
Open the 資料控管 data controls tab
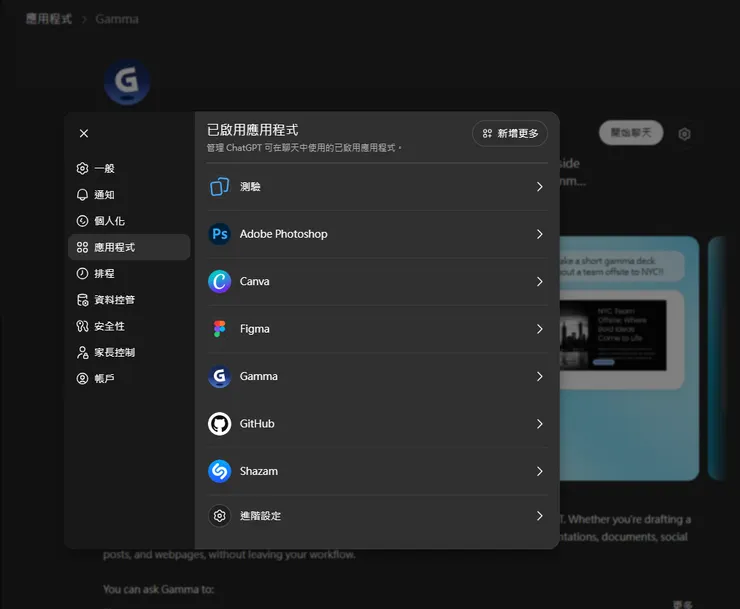click(129, 300)
